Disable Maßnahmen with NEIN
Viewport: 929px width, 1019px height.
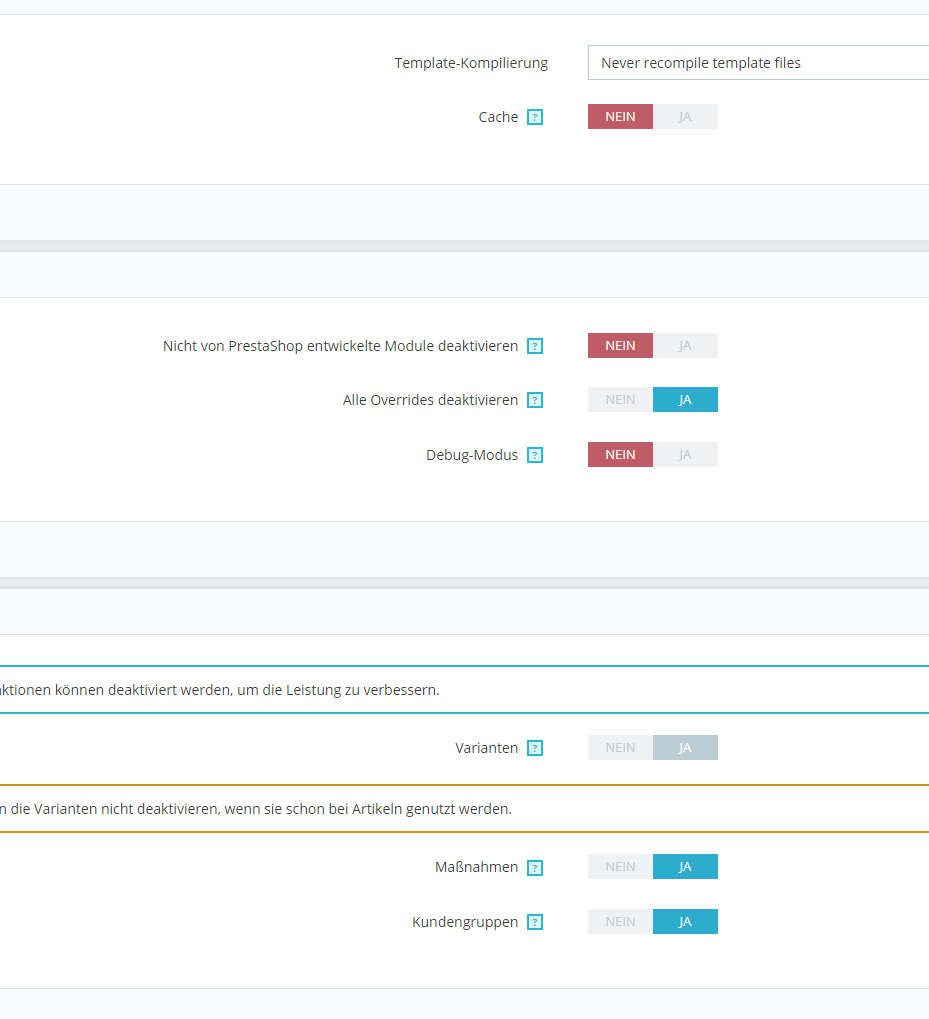(620, 866)
